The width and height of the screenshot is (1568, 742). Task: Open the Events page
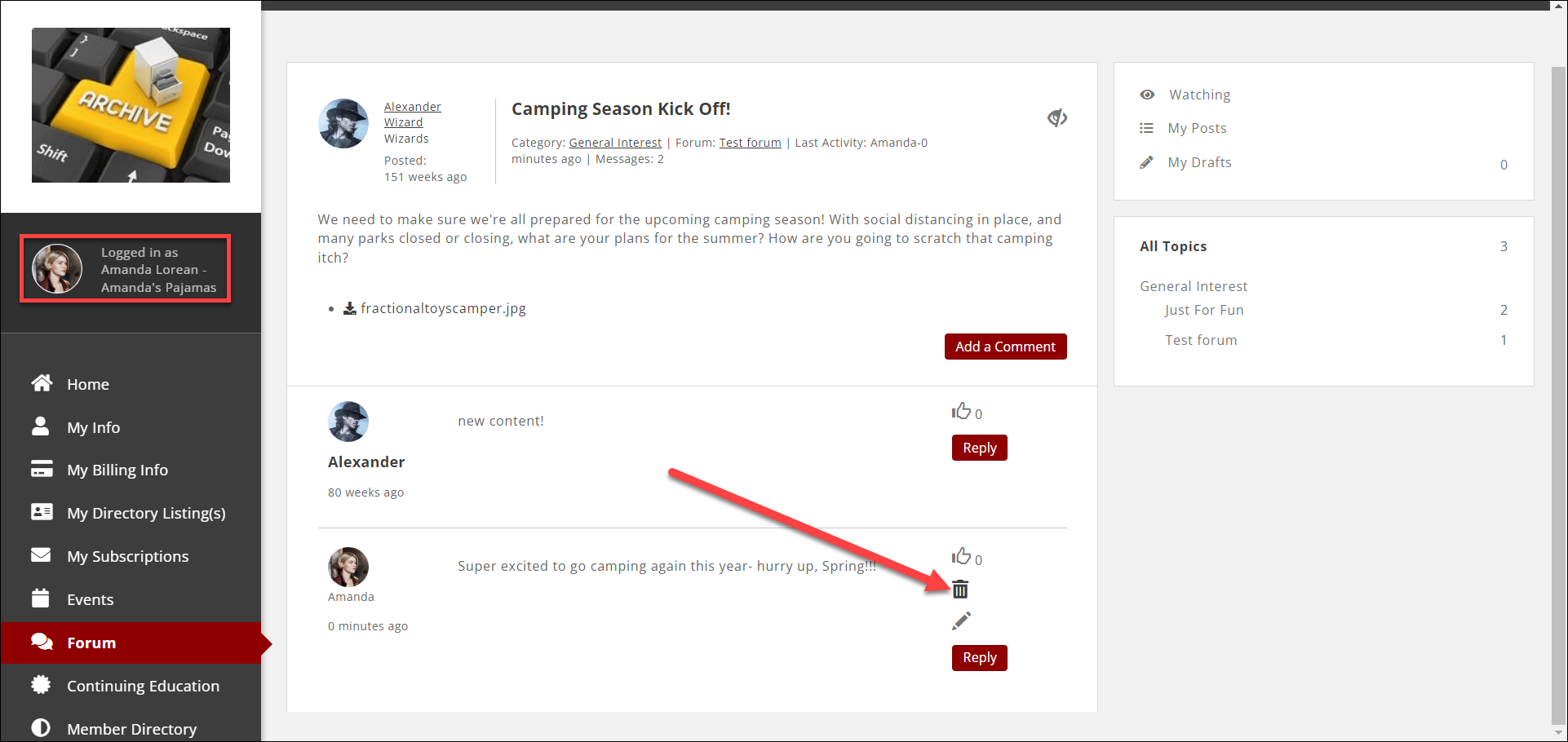pos(90,599)
